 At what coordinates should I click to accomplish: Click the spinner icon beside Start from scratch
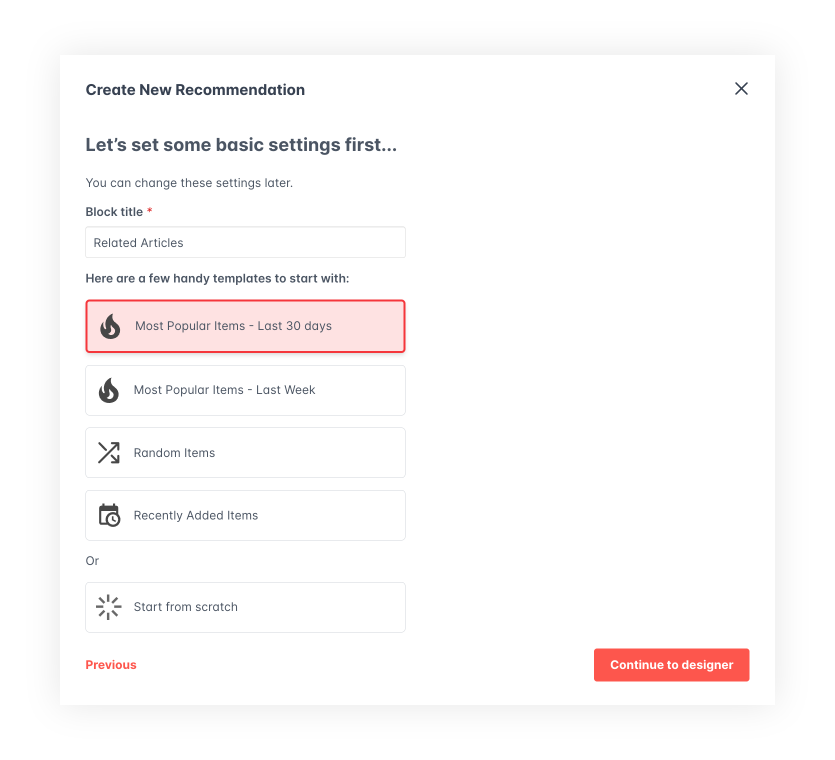(x=109, y=607)
